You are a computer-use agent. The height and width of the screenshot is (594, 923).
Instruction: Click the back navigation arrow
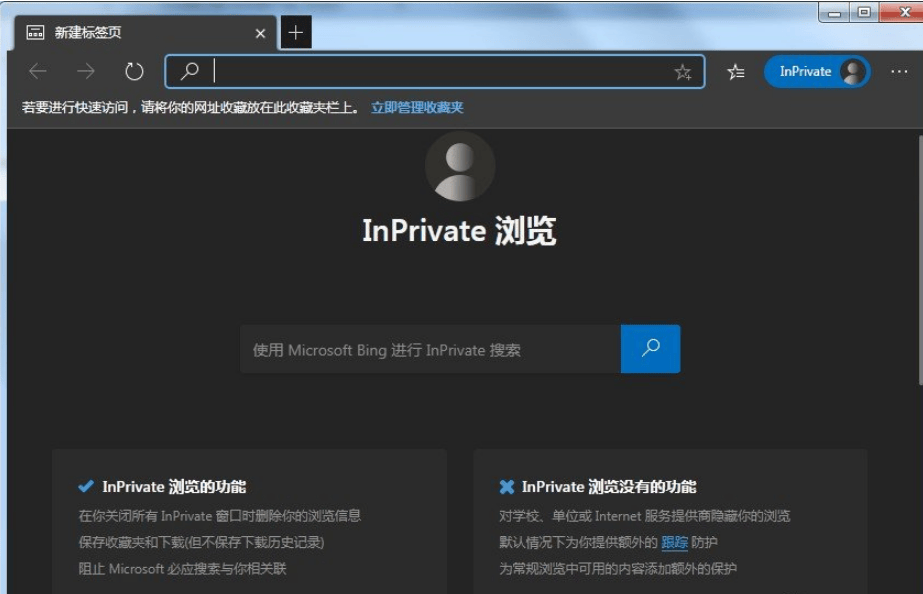38,71
